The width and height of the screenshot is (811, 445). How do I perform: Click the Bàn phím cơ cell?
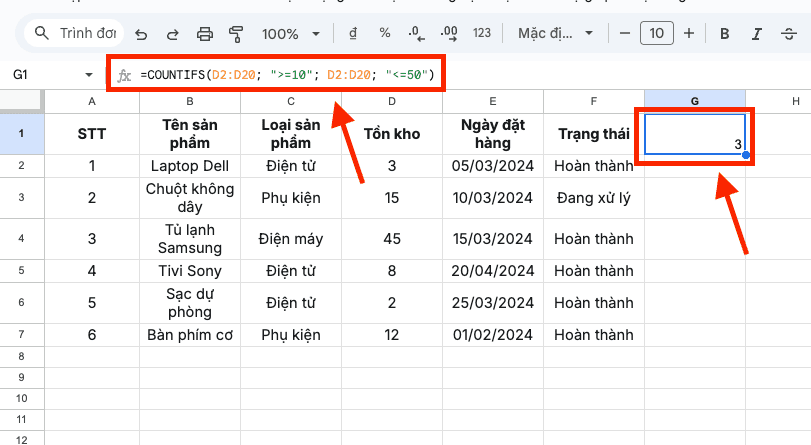[x=190, y=335]
